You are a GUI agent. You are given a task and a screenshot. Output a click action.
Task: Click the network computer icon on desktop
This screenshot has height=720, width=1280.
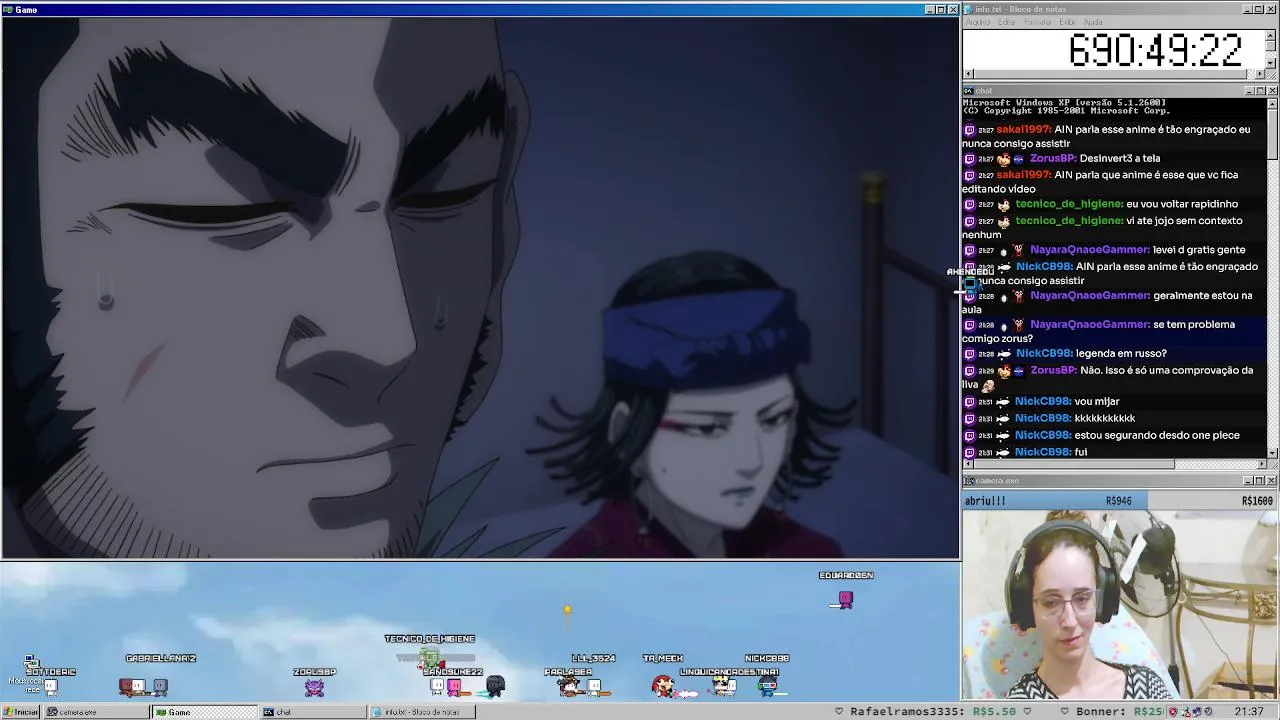[31, 661]
